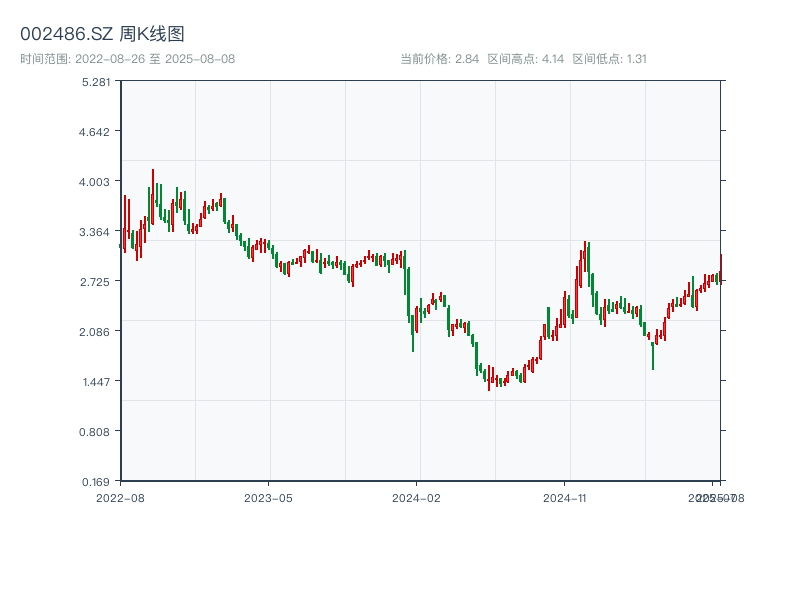Click the 2022-08 x-axis date label
This screenshot has width=800, height=600.
[x=120, y=497]
